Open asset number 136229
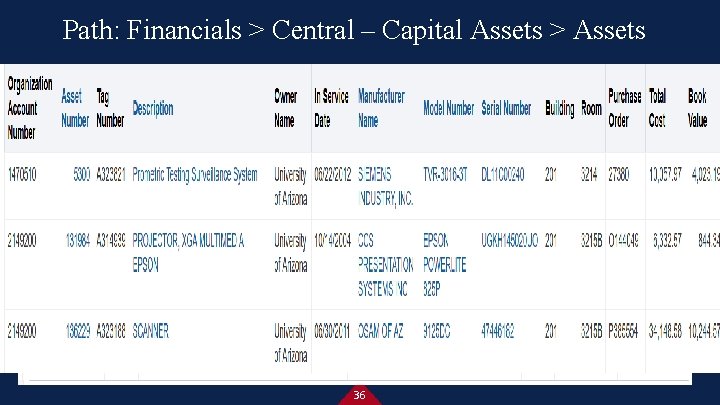The image size is (720, 405). pyautogui.click(x=78, y=331)
